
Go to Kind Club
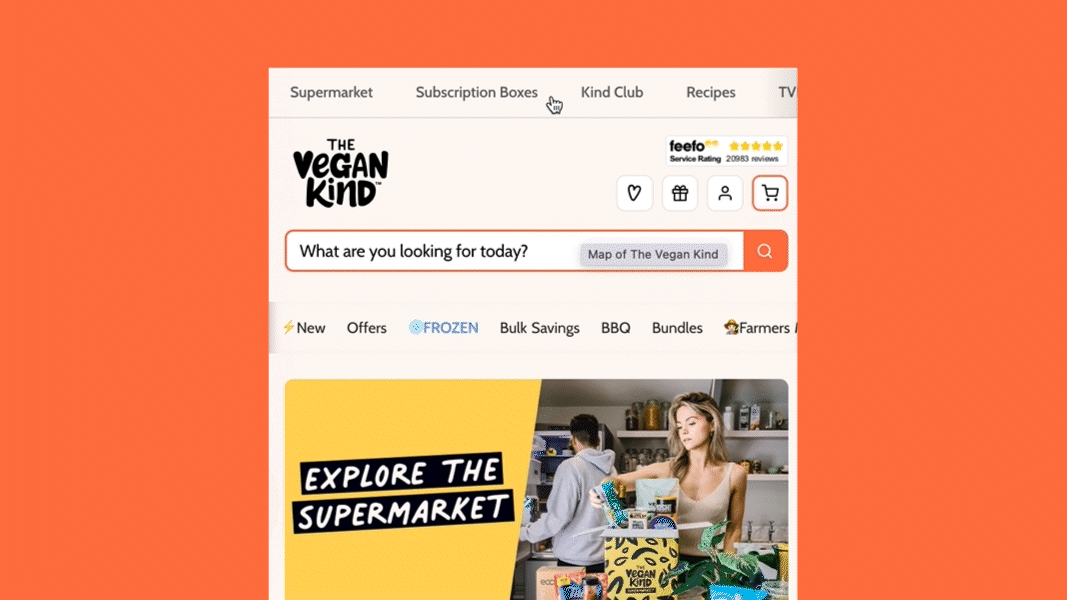coord(612,93)
